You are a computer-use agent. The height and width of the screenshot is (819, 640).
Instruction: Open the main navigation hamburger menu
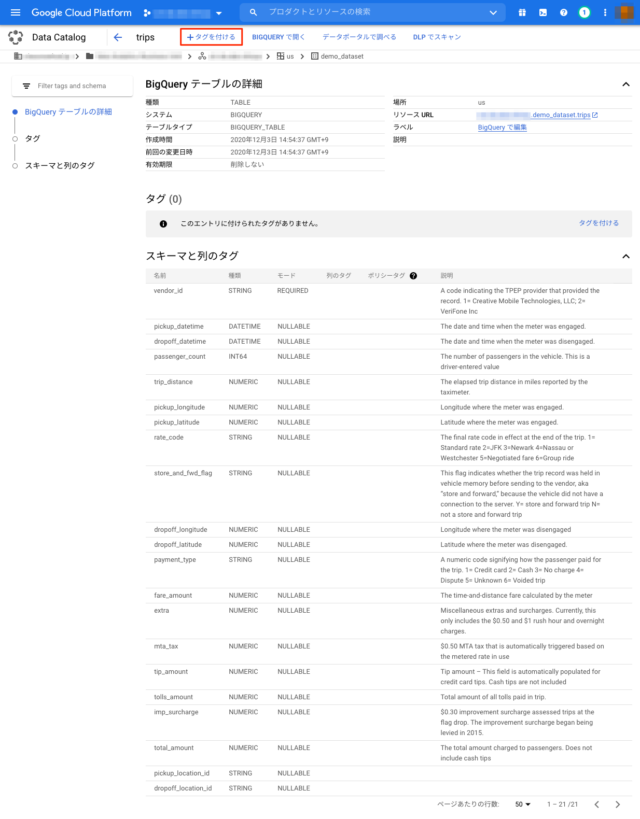tap(15, 12)
